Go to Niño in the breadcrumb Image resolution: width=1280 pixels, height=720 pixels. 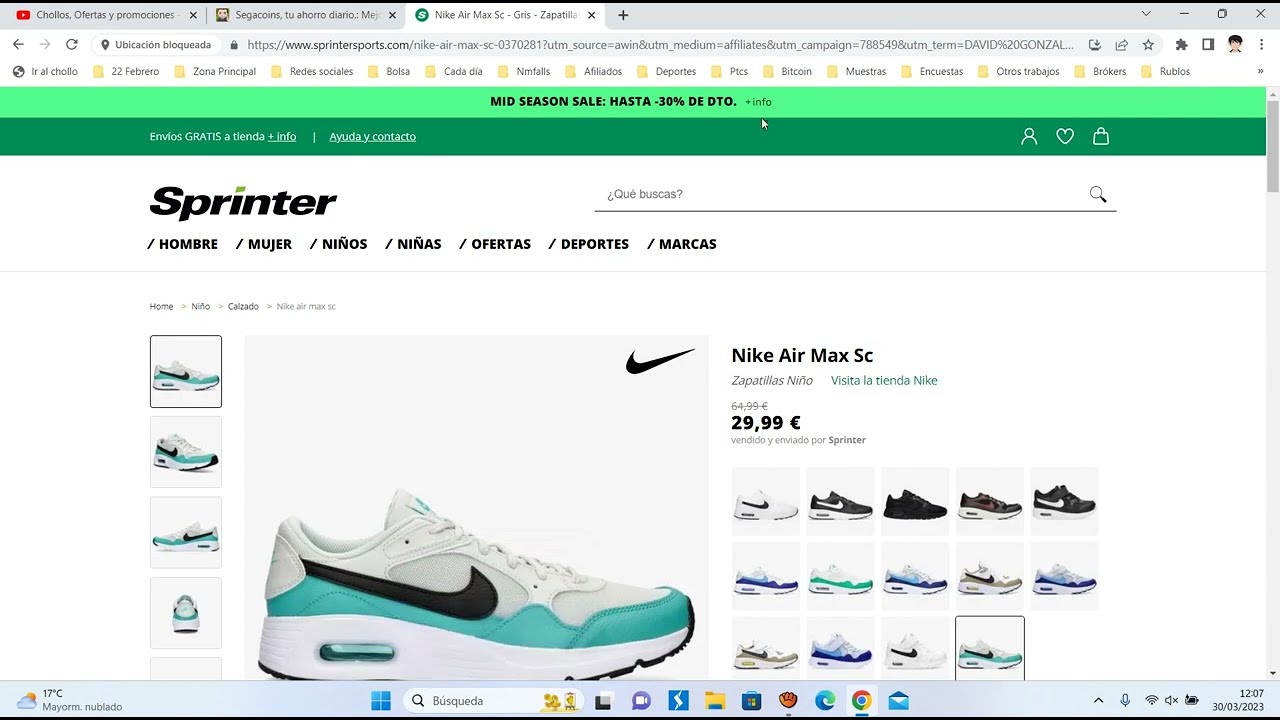200,306
